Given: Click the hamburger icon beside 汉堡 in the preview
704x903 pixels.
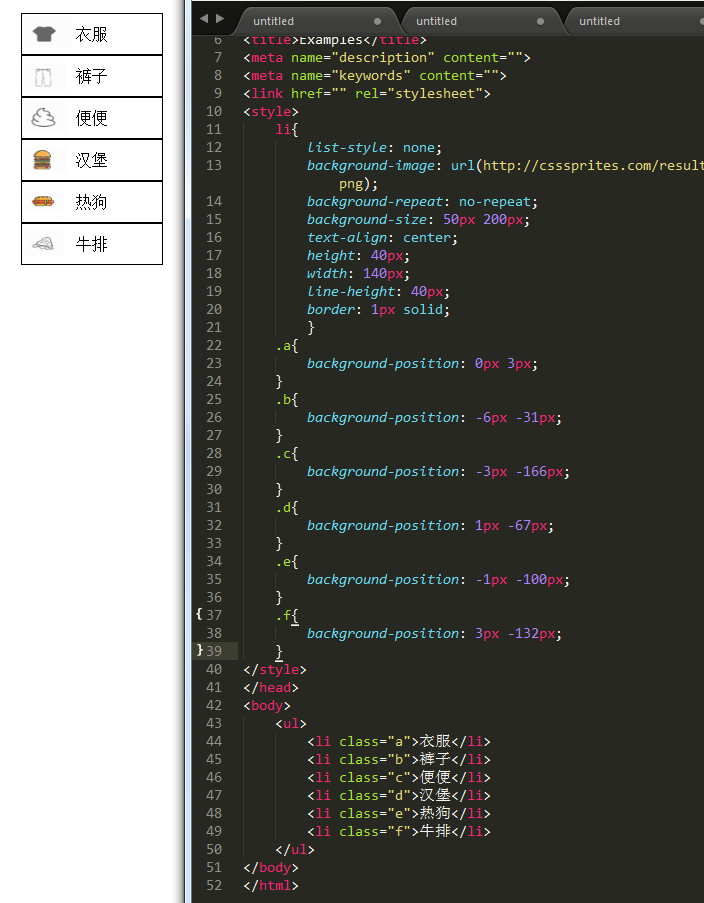Looking at the screenshot, I should (42, 160).
